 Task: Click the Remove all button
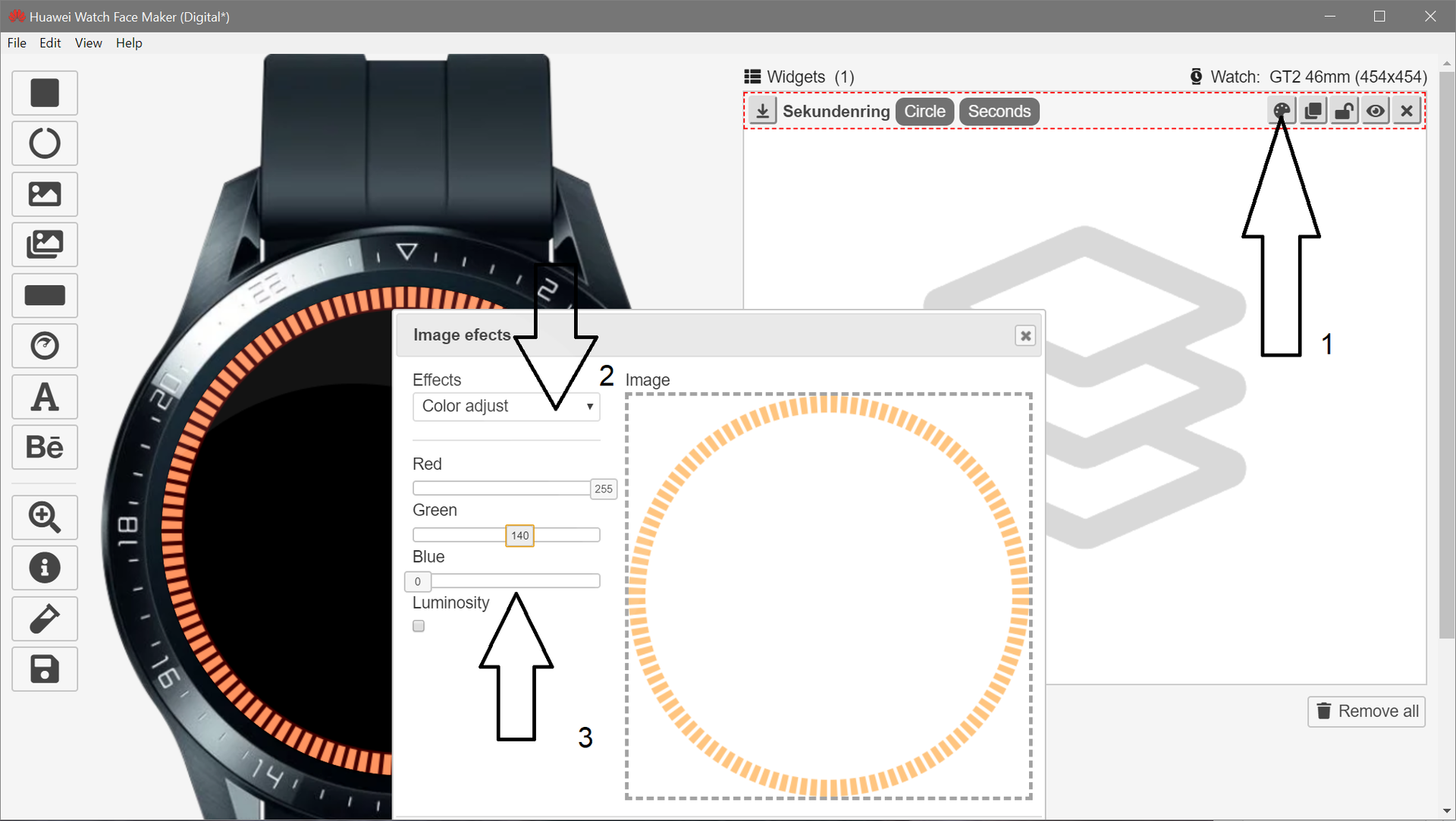(1367, 711)
